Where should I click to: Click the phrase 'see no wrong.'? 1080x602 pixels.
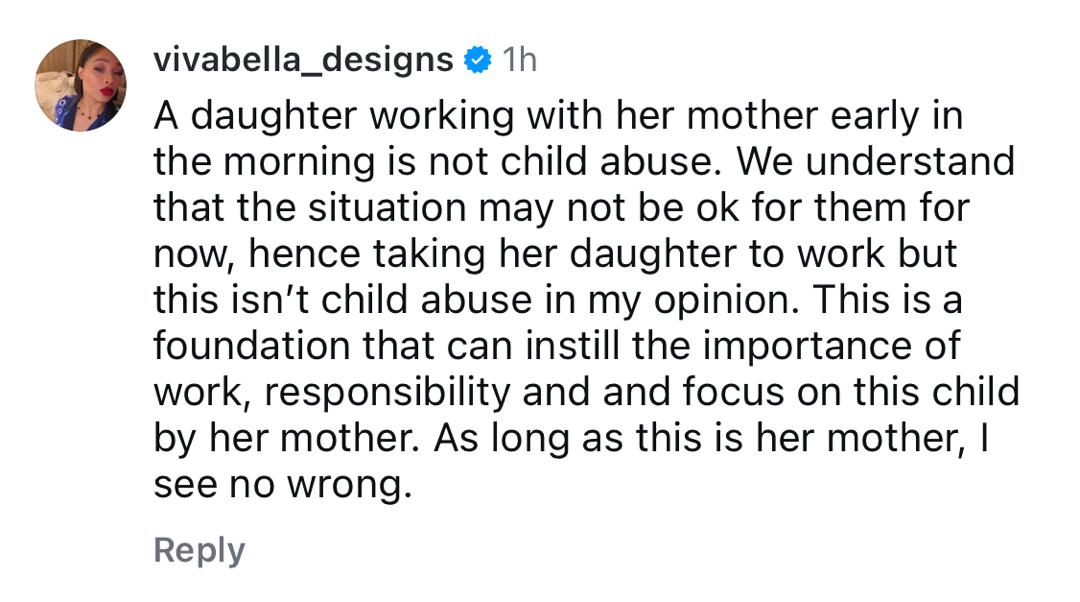(282, 485)
